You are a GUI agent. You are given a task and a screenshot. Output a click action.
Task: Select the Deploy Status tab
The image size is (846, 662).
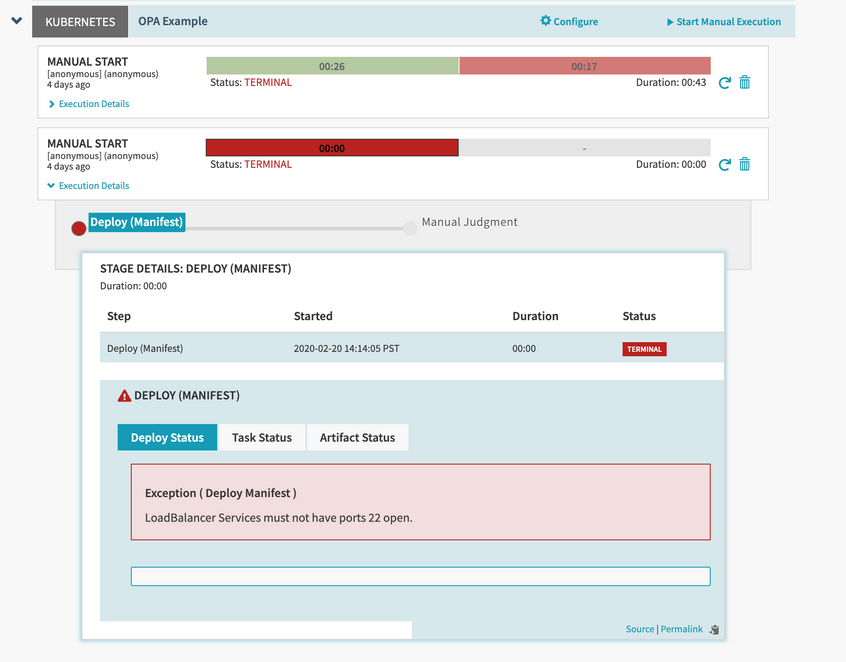pos(167,437)
